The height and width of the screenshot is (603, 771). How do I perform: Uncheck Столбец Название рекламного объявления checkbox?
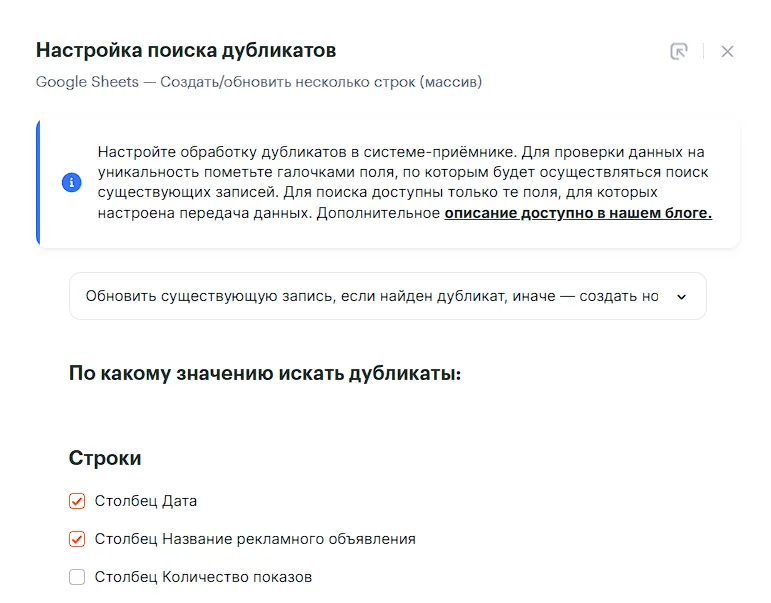click(x=77, y=539)
